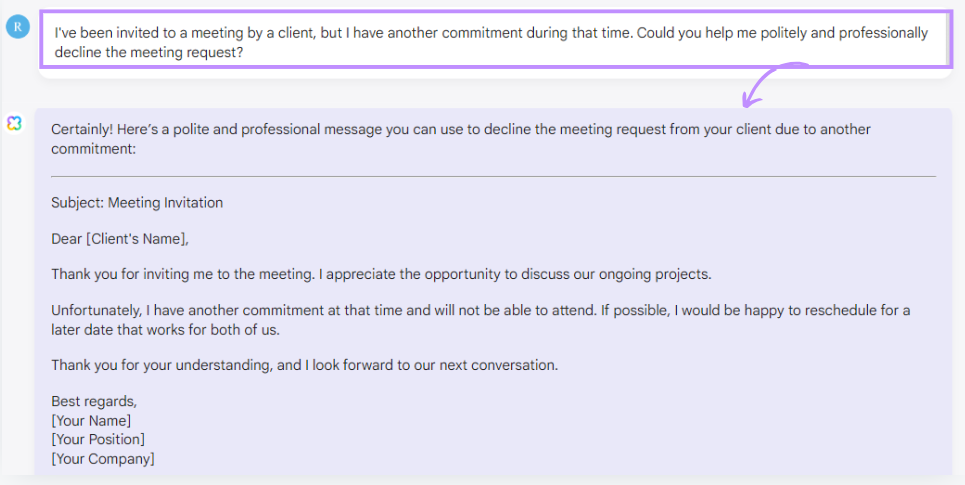The image size is (965, 485).
Task: Click the word 'commitment:' ending the intro
Action: pos(93,149)
